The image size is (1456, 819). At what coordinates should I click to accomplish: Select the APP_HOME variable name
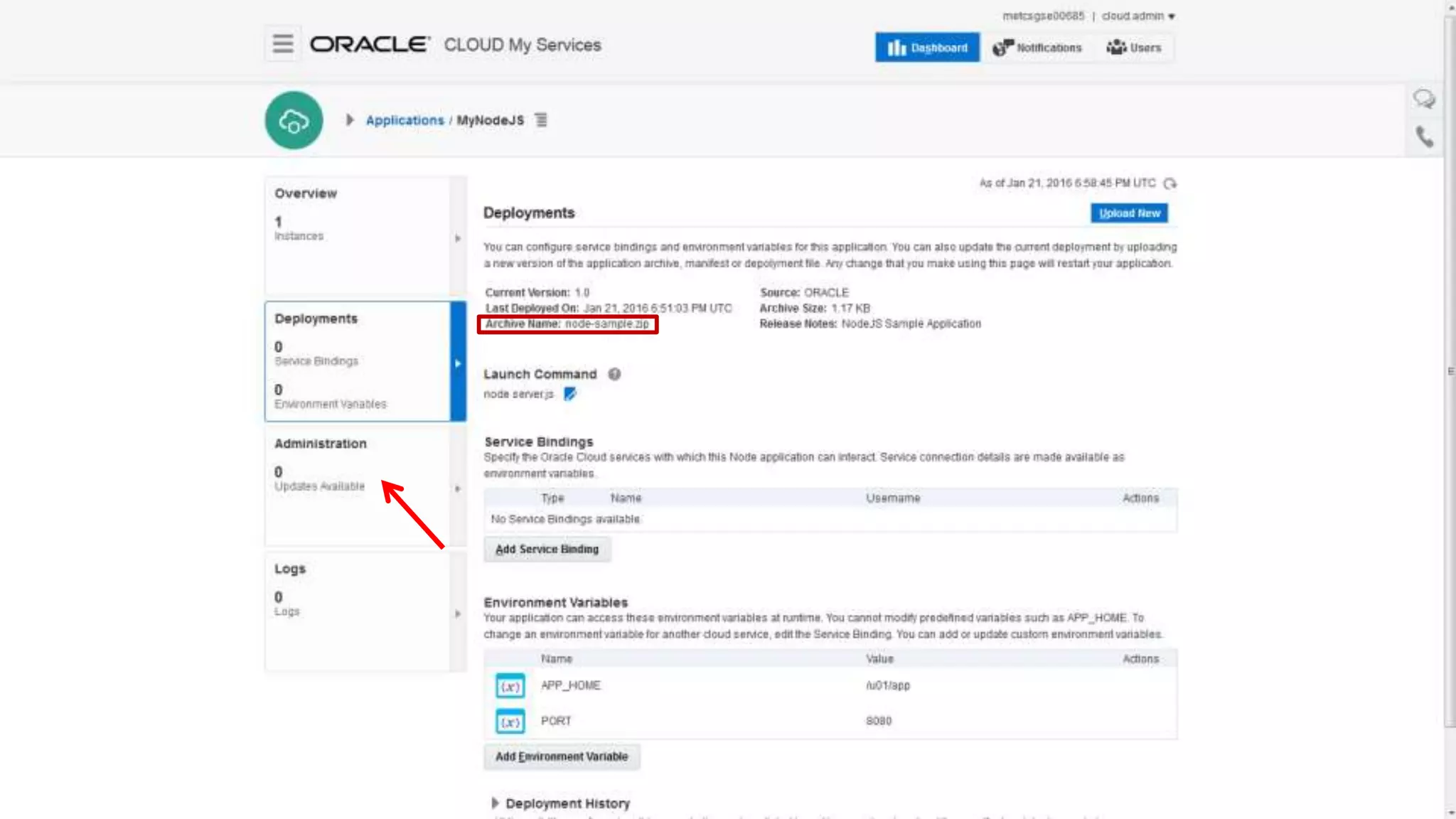point(570,685)
